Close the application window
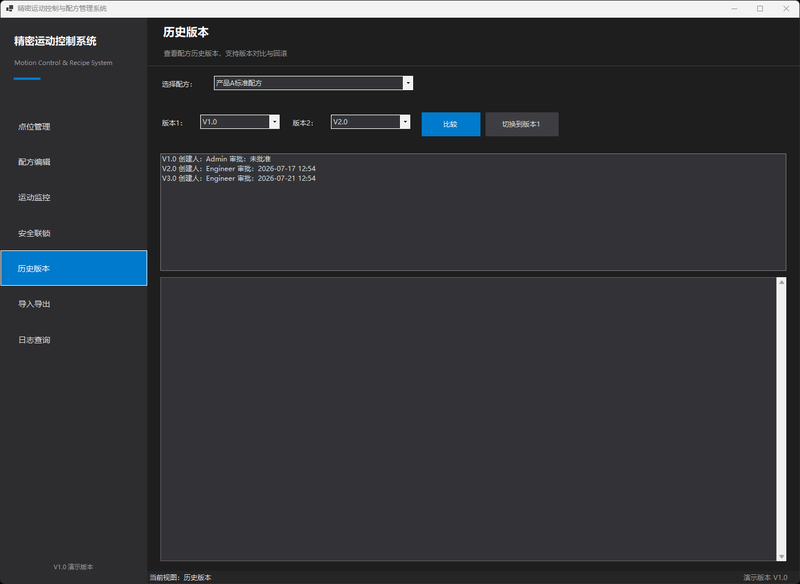 tap(786, 9)
